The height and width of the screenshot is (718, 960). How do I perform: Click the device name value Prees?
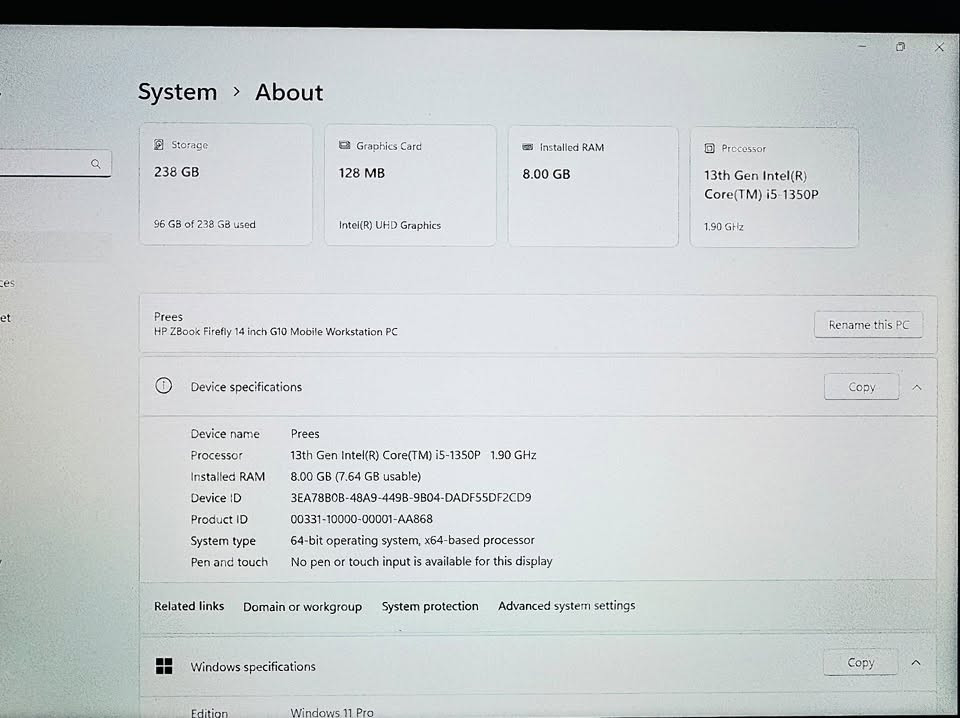[305, 433]
